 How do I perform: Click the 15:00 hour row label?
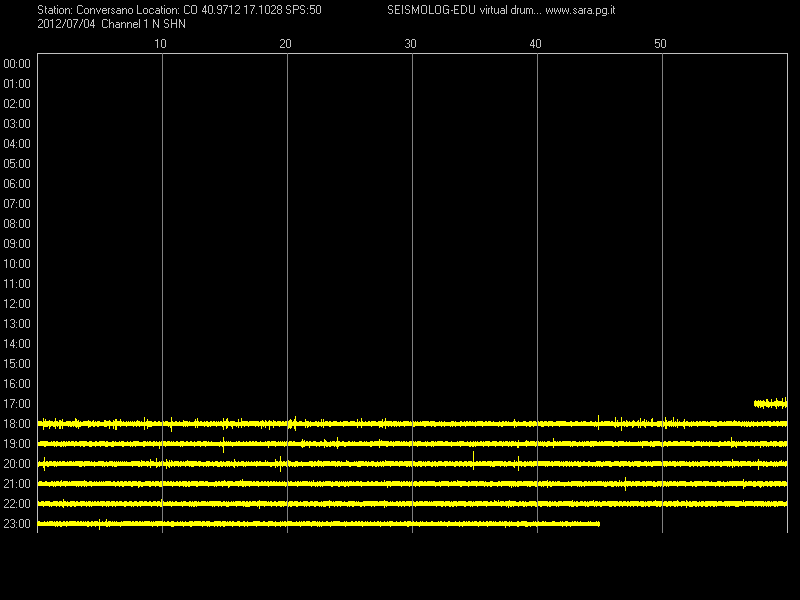pos(17,364)
